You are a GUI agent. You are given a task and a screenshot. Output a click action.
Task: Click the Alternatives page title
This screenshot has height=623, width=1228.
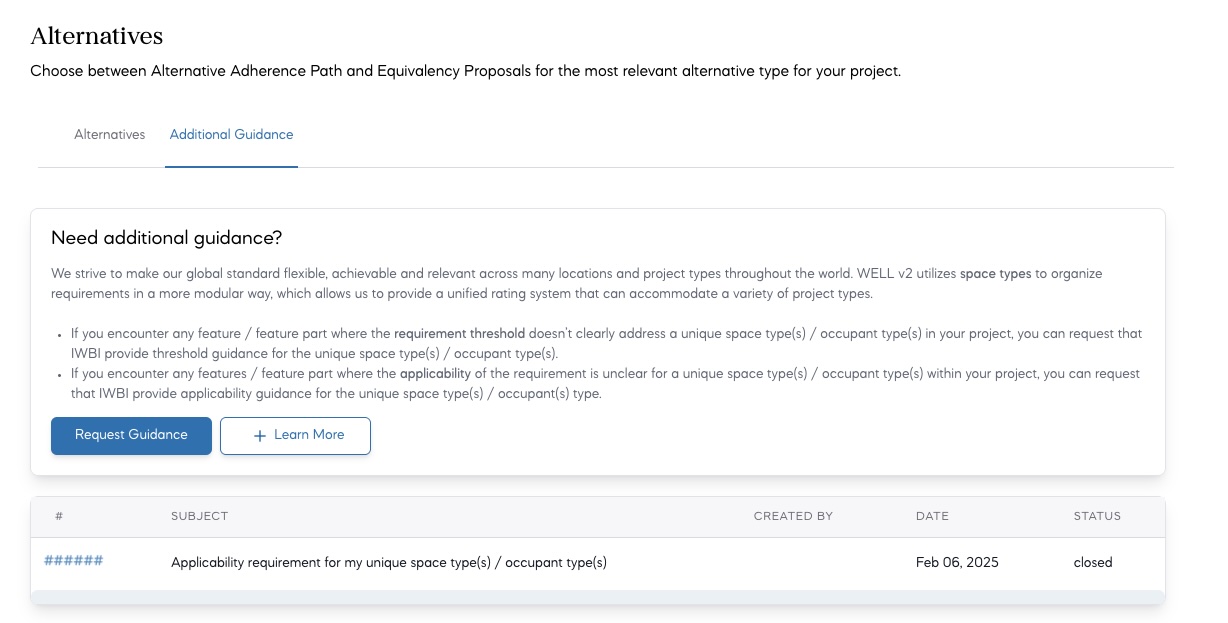(x=97, y=37)
